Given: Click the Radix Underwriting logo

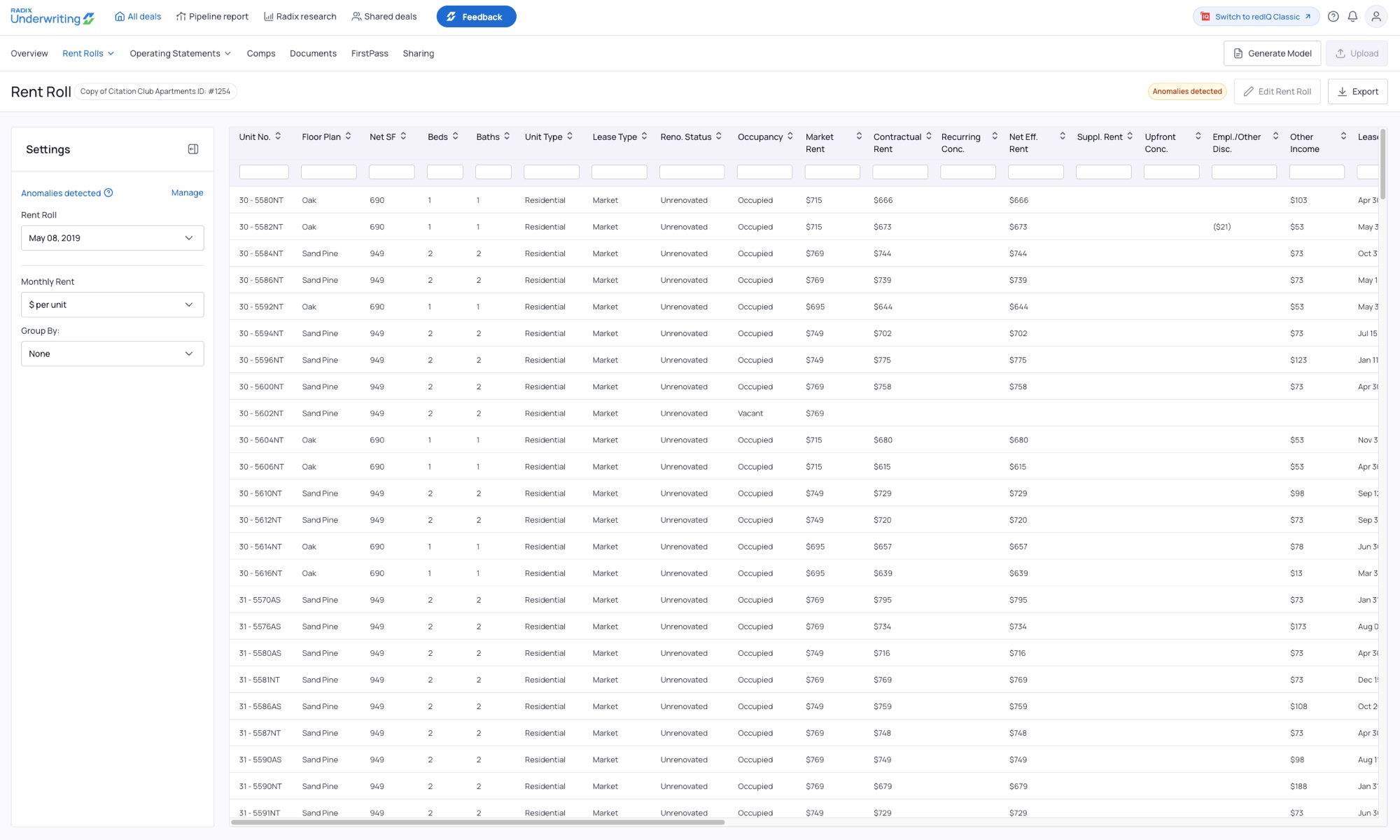Looking at the screenshot, I should tap(52, 17).
